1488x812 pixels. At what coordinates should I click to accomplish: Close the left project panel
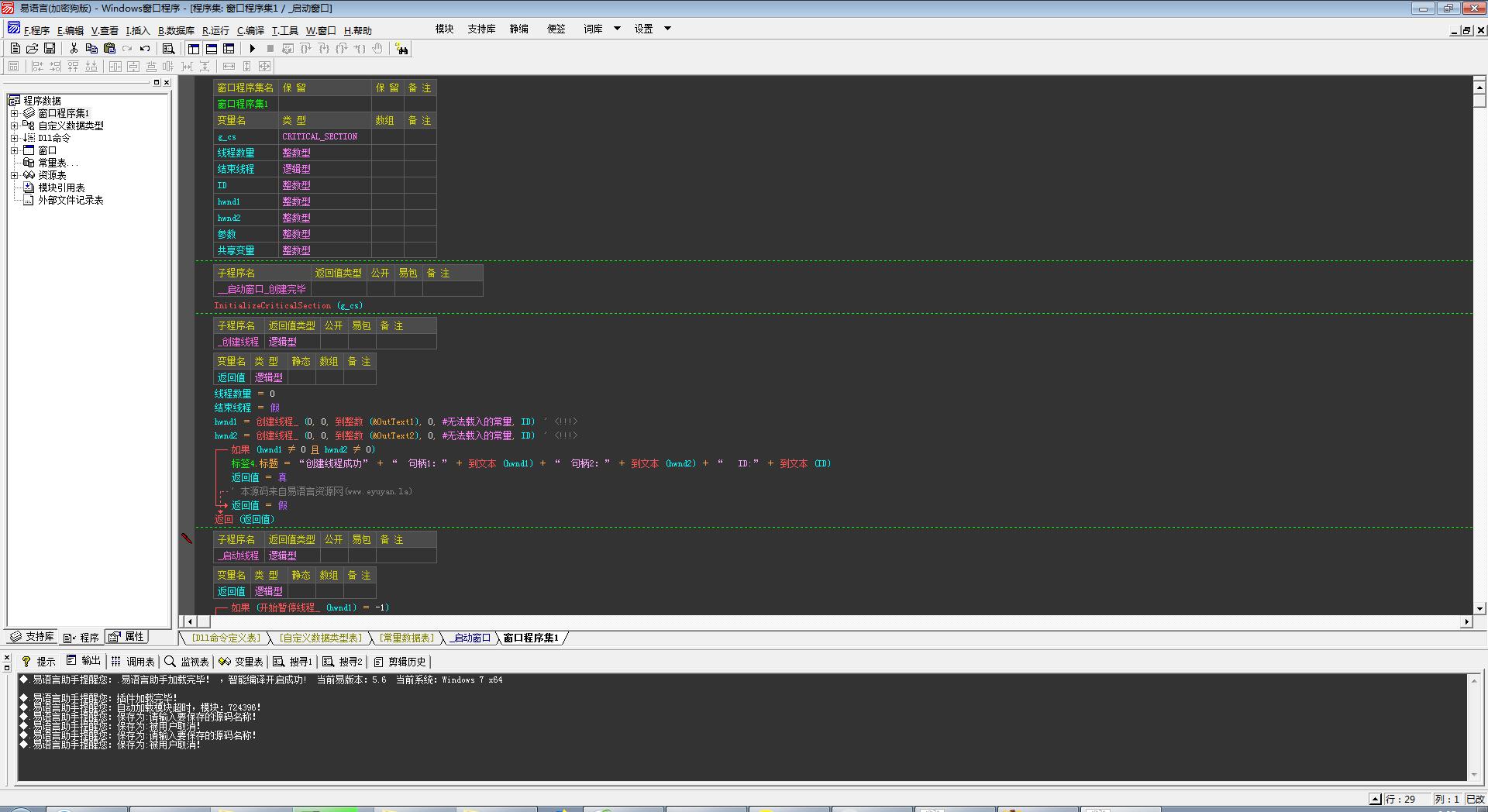tap(167, 82)
